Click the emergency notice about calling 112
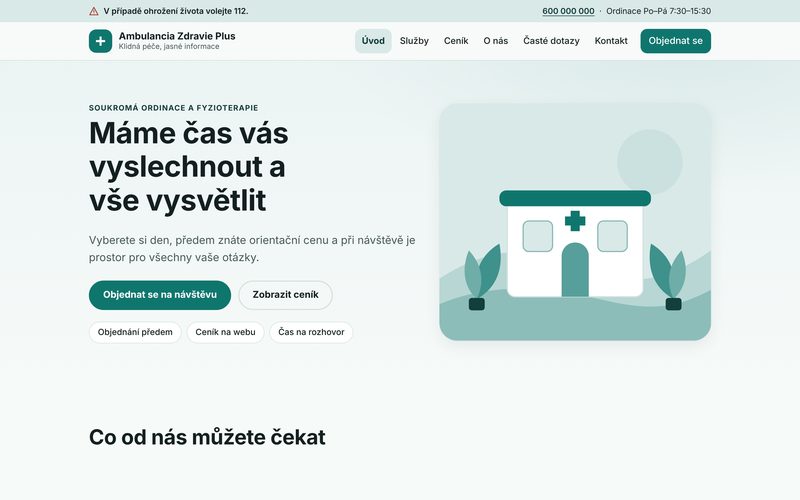The width and height of the screenshot is (800, 500). pyautogui.click(x=176, y=11)
